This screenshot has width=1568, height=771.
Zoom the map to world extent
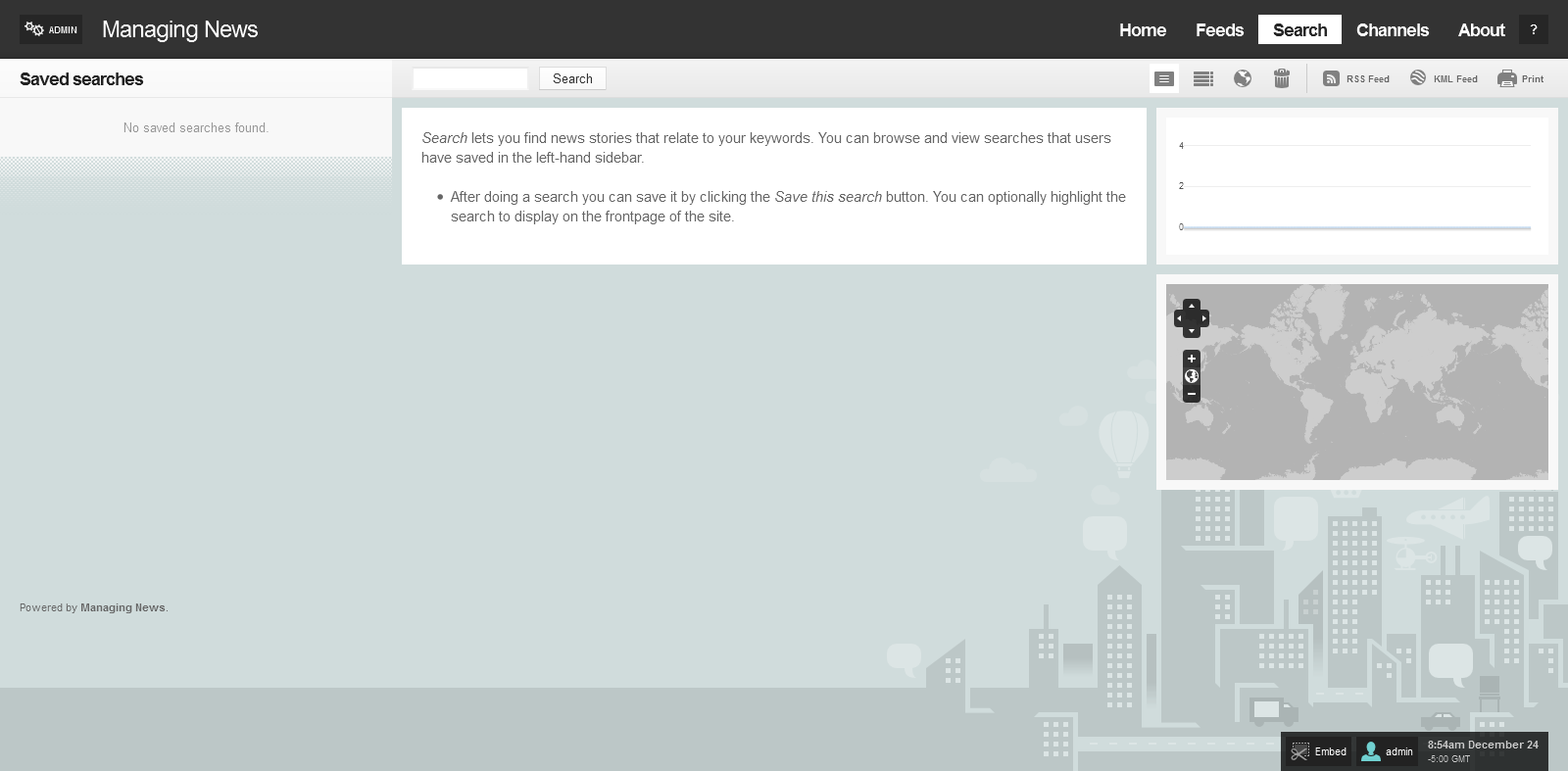point(1192,376)
